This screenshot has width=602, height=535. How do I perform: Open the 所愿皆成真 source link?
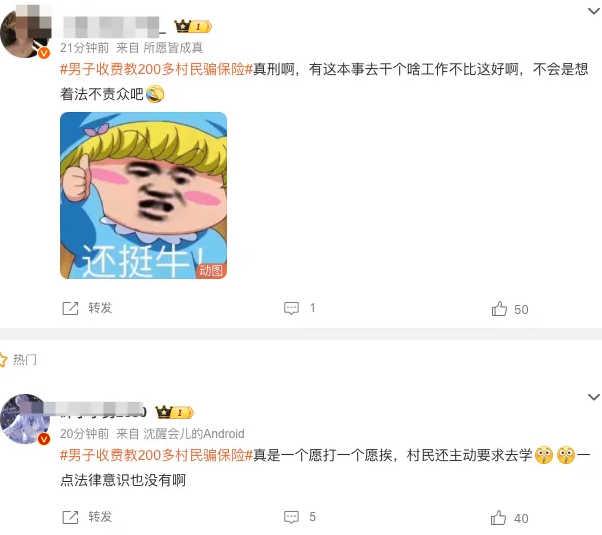(x=173, y=48)
